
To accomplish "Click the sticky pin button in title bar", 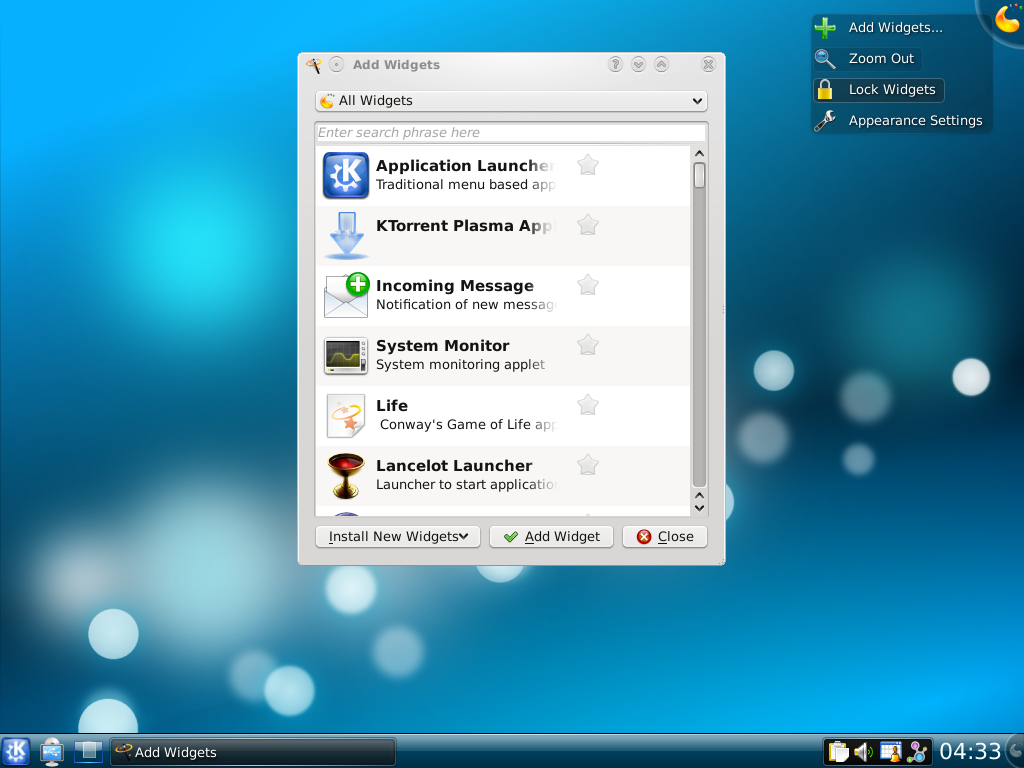I will click(336, 64).
